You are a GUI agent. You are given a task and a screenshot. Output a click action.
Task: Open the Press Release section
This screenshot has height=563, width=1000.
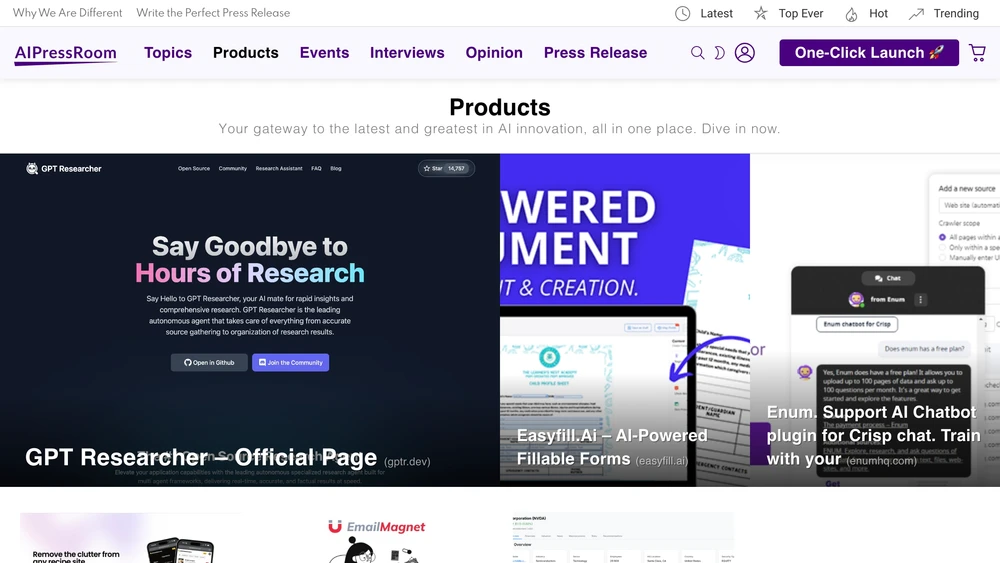[595, 53]
